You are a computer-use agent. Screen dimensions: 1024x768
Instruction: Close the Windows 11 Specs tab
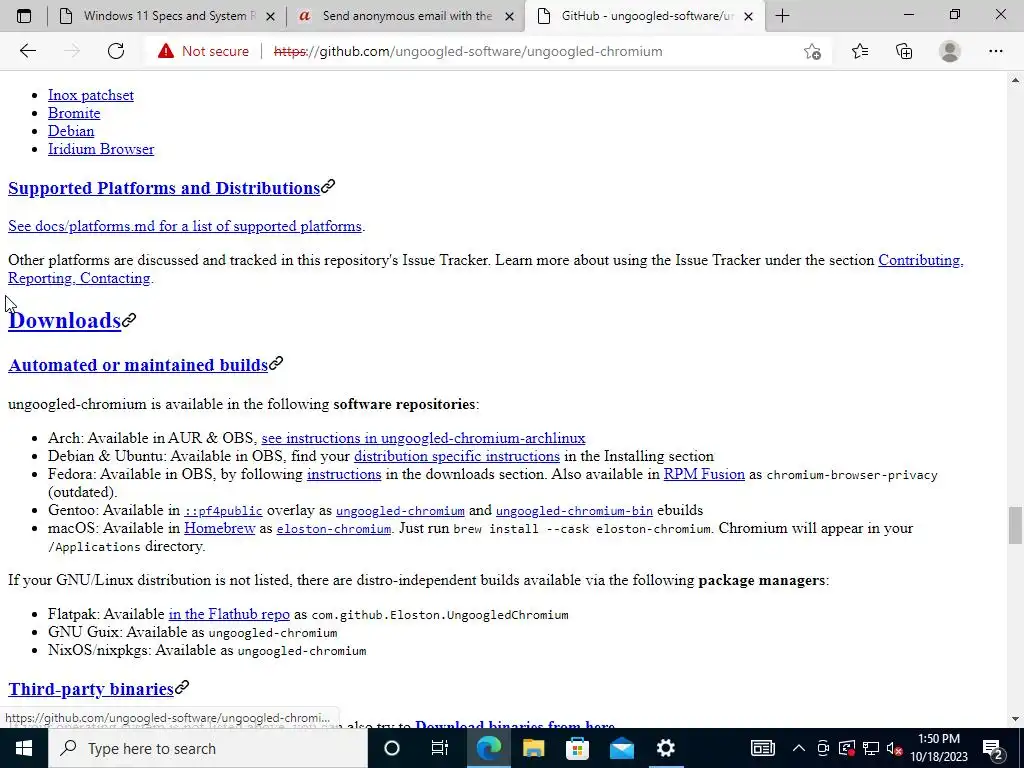270,16
